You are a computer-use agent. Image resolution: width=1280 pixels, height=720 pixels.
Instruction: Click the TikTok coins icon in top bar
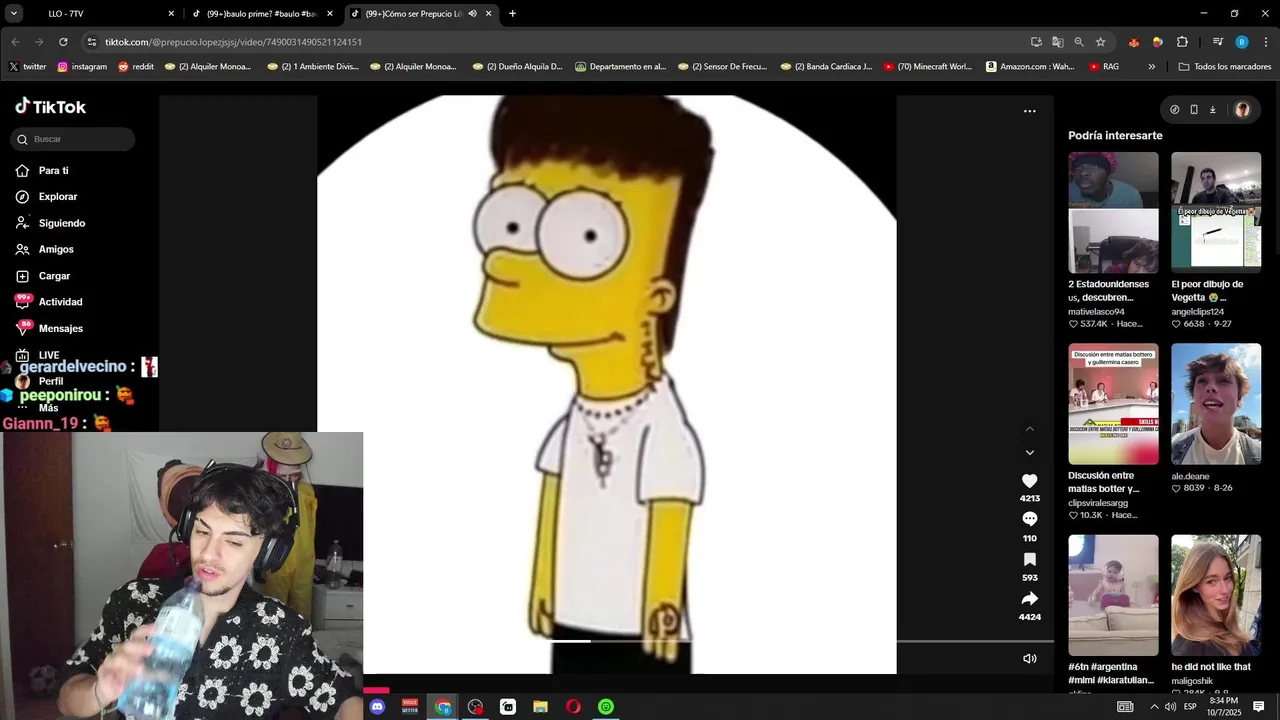click(x=1174, y=110)
